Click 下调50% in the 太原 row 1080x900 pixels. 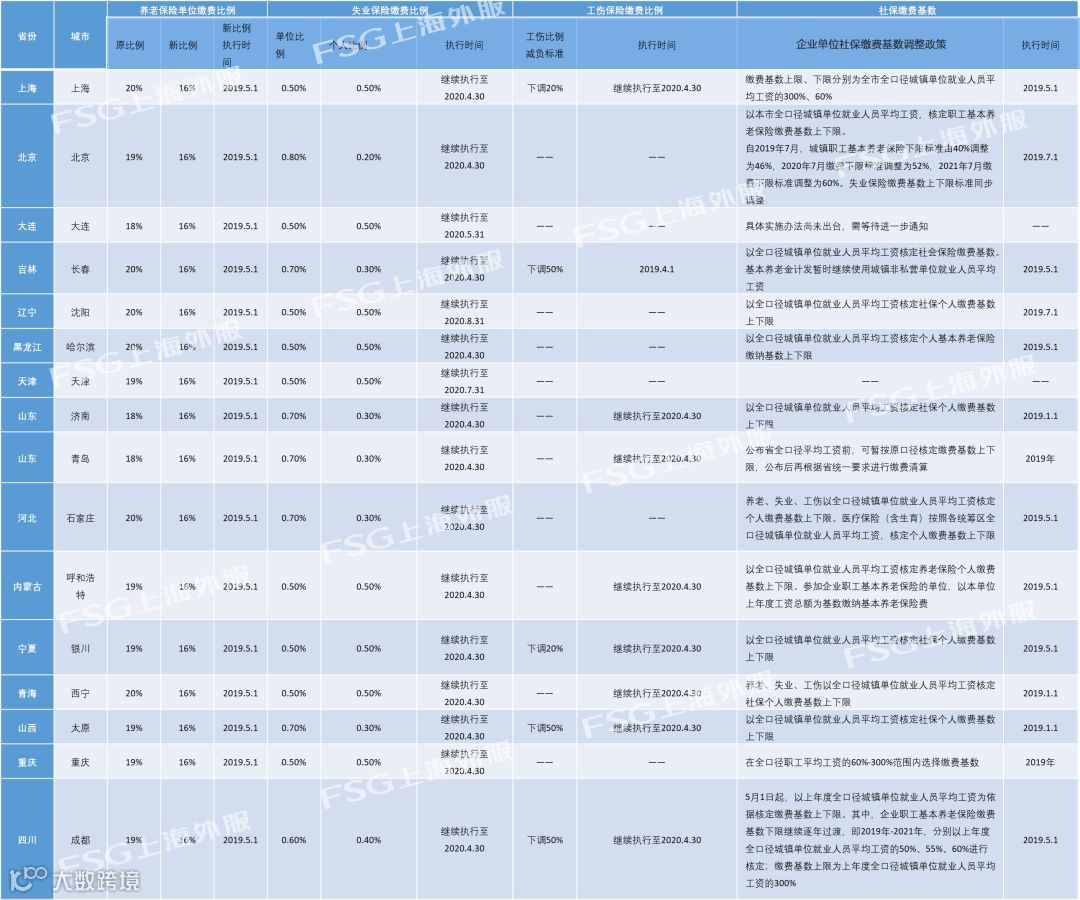click(x=545, y=728)
